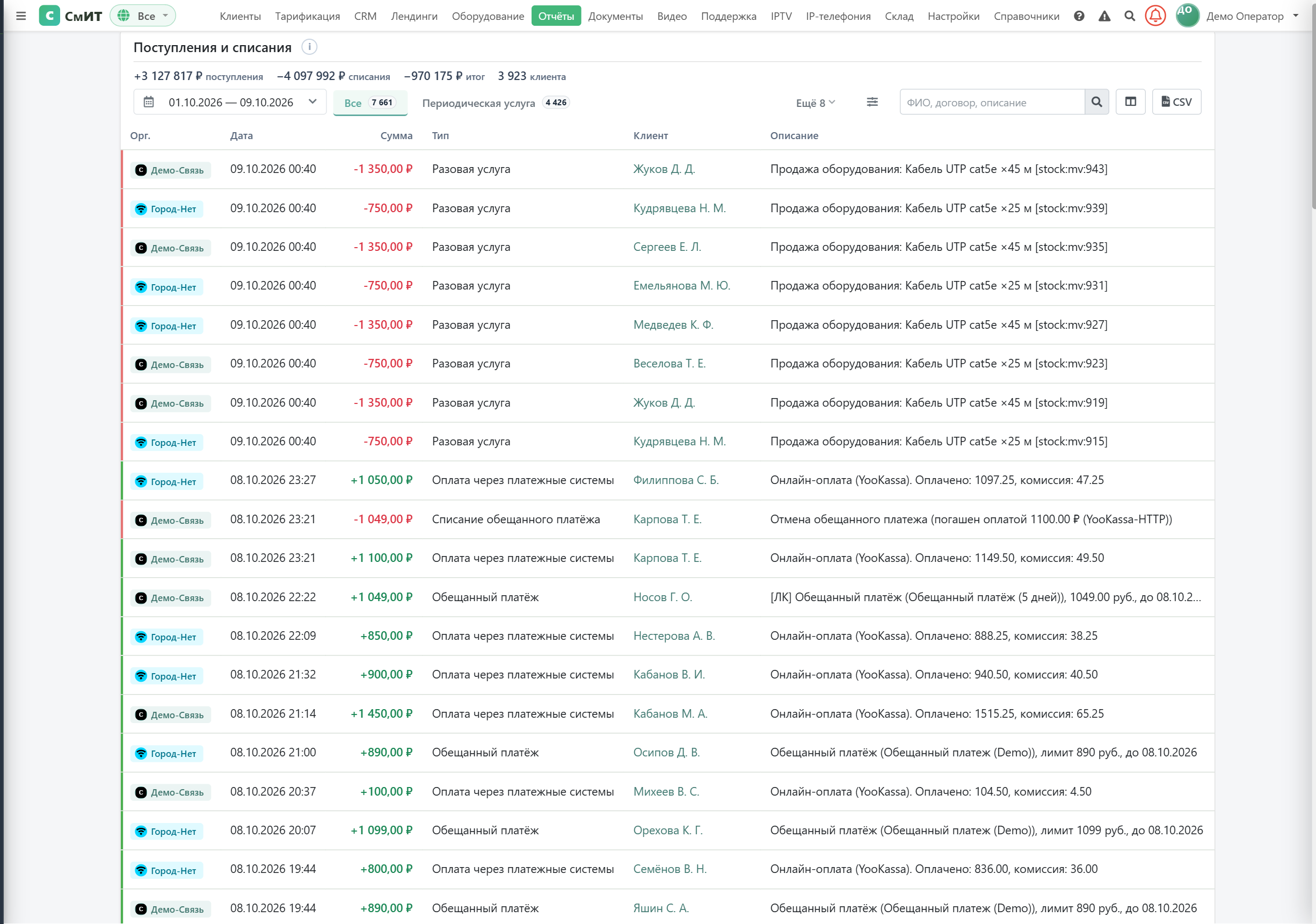Open the red notifications bell
Screen dimensions: 1316x924
[x=1155, y=16]
